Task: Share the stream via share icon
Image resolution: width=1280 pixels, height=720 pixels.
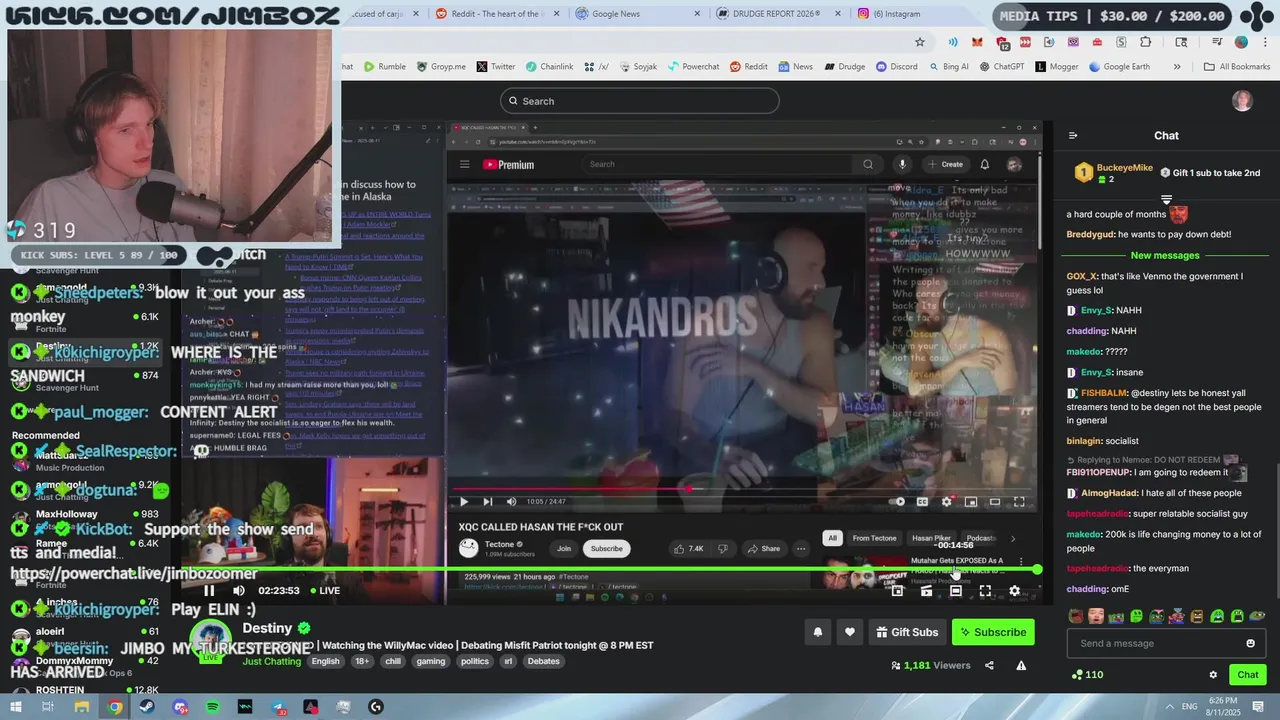Action: [x=989, y=665]
